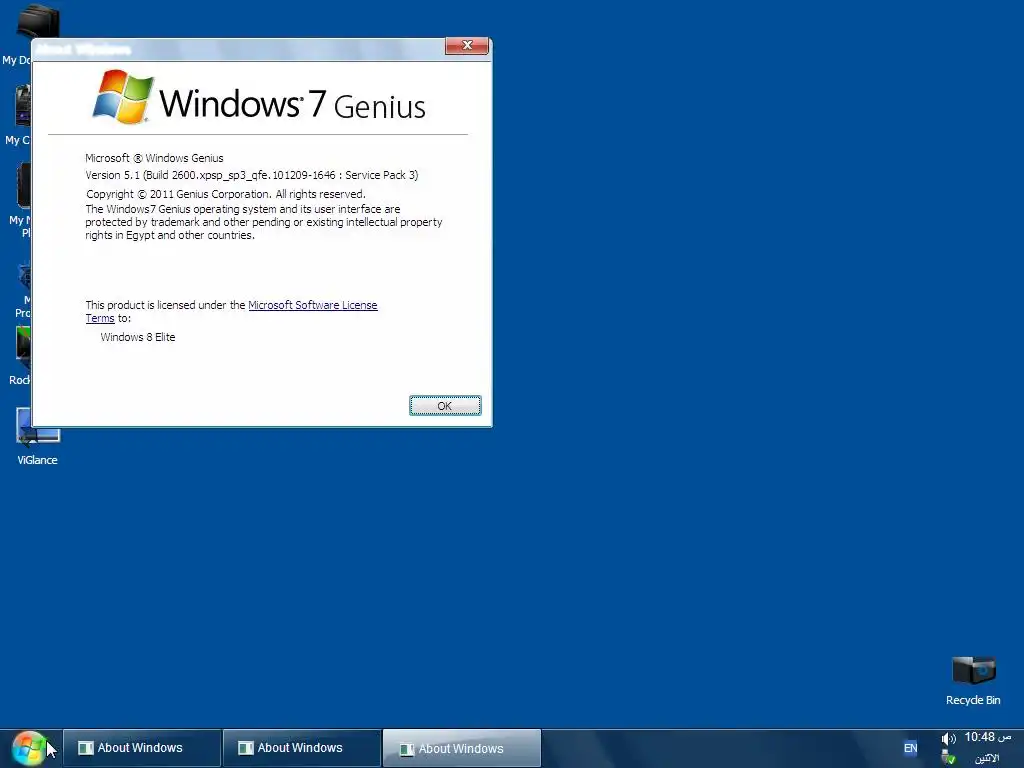1024x768 pixels.
Task: Close the About Windows dialog with the X
Action: coord(466,45)
